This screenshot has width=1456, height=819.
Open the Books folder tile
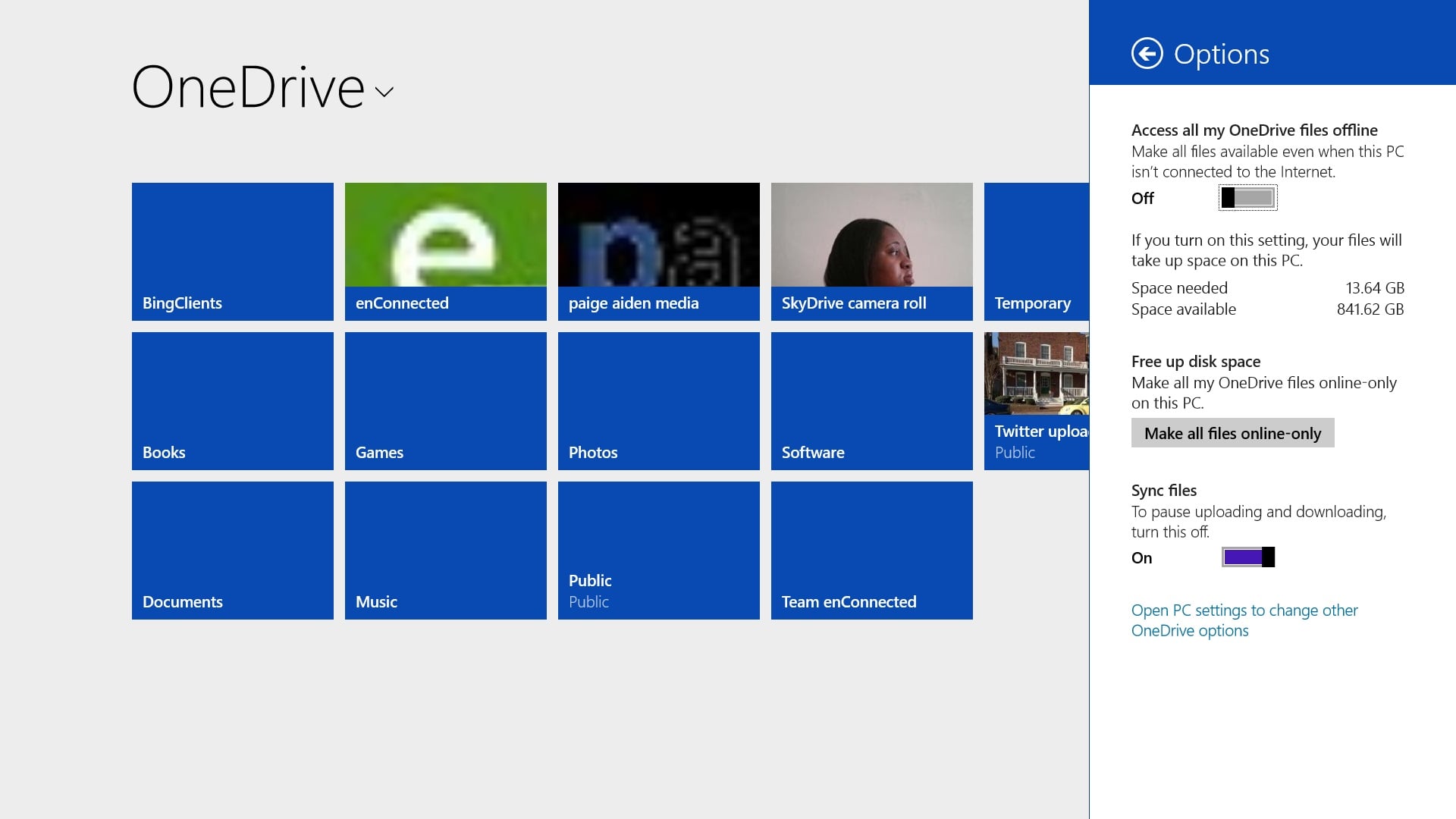pos(233,400)
